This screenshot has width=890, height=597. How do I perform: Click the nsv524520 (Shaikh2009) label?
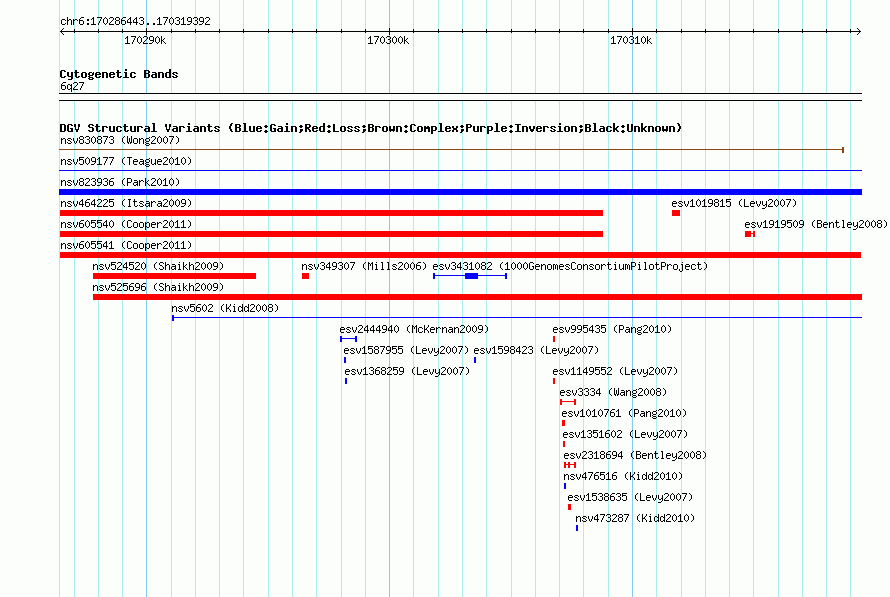pyautogui.click(x=158, y=266)
